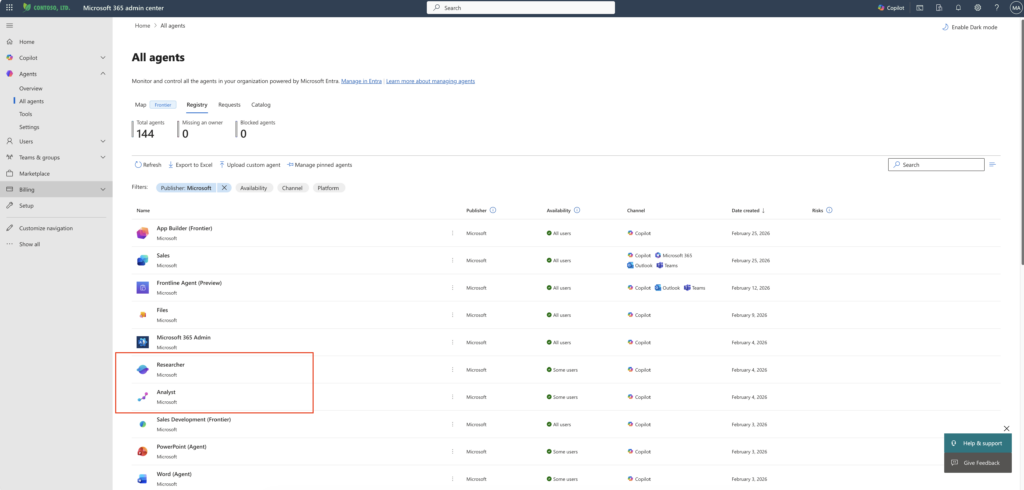Switch to the Requests tab

(229, 104)
